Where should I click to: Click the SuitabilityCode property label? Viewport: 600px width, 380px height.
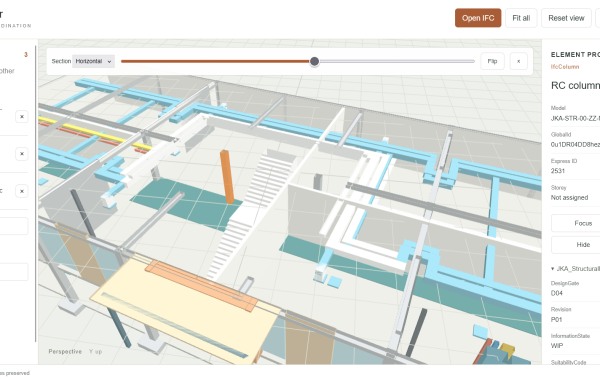pyautogui.click(x=568, y=362)
